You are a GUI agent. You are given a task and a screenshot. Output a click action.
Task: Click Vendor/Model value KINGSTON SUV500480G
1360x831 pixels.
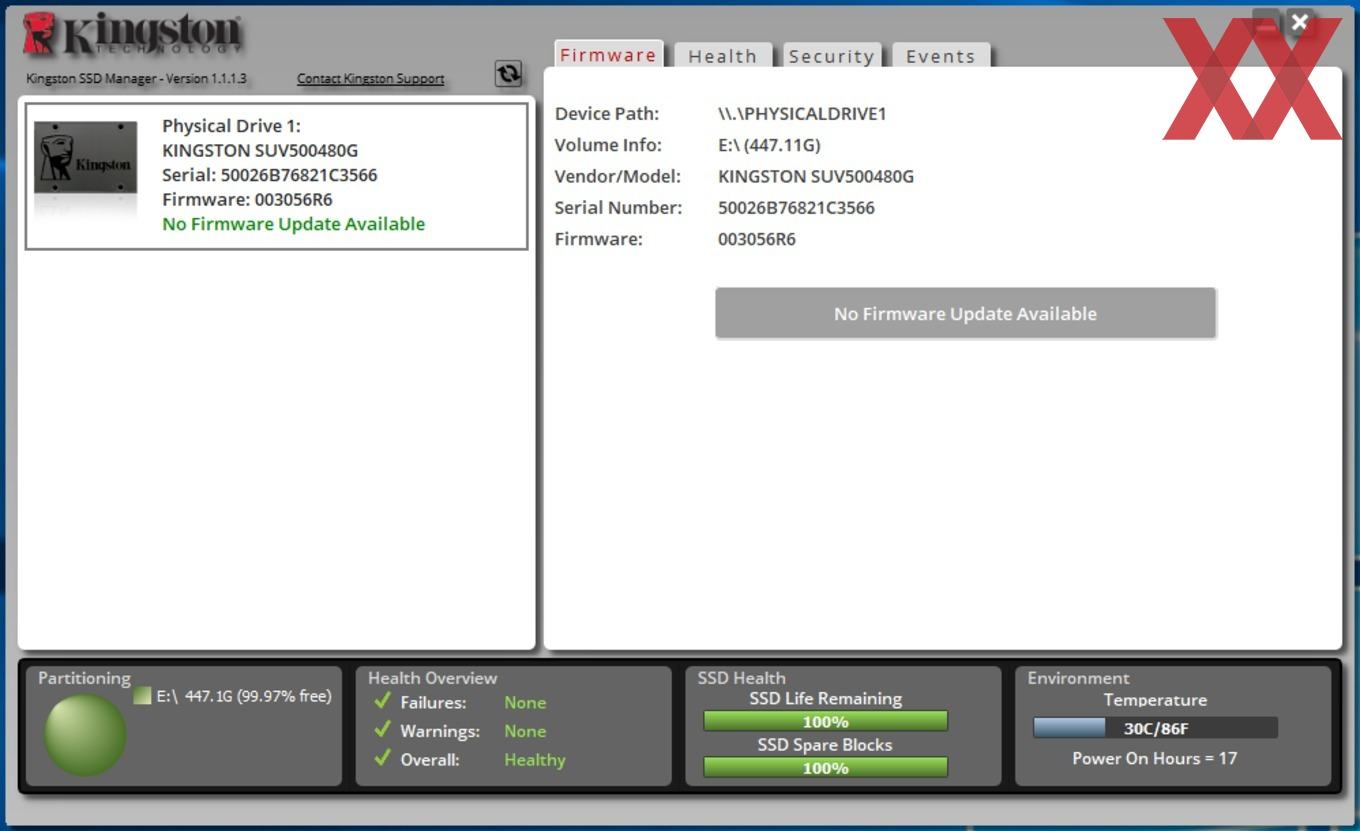point(816,177)
